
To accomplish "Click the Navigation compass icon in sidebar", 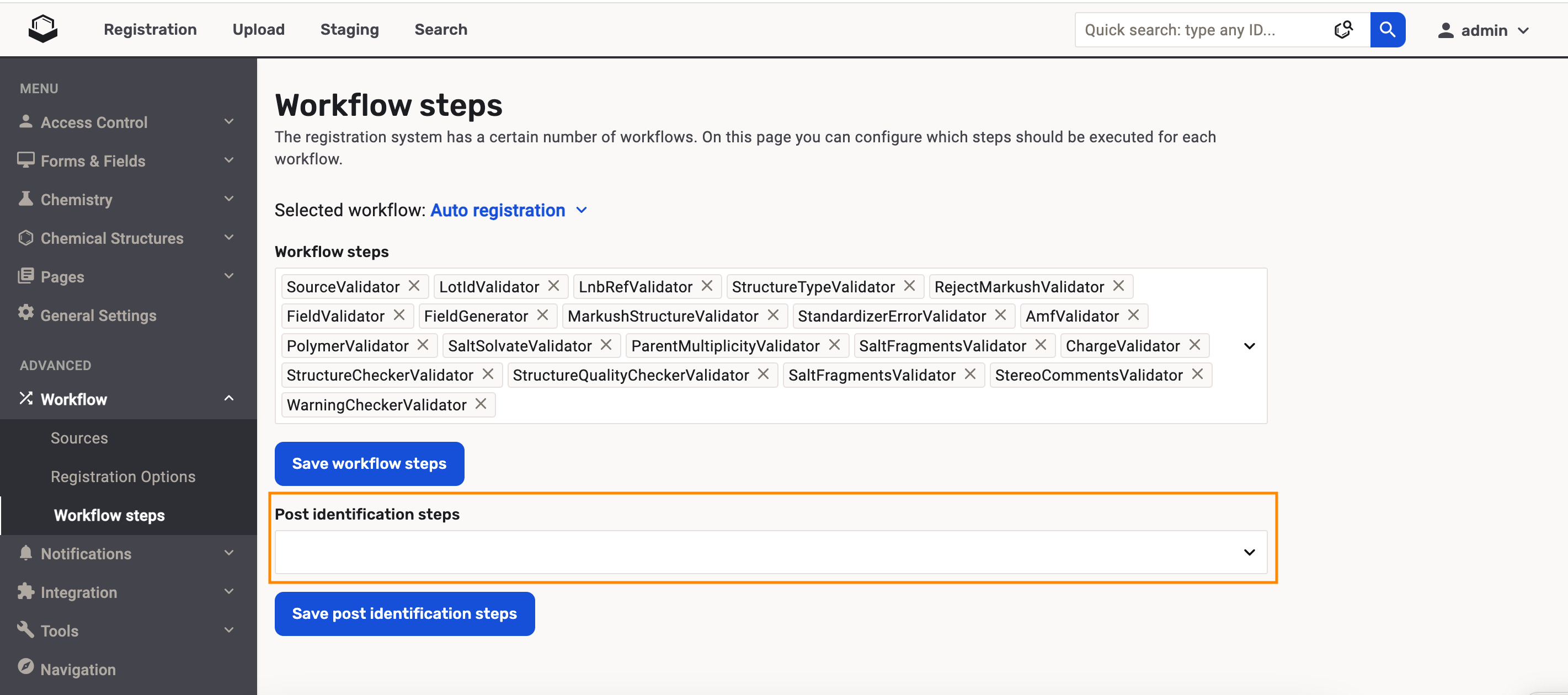I will click(25, 666).
